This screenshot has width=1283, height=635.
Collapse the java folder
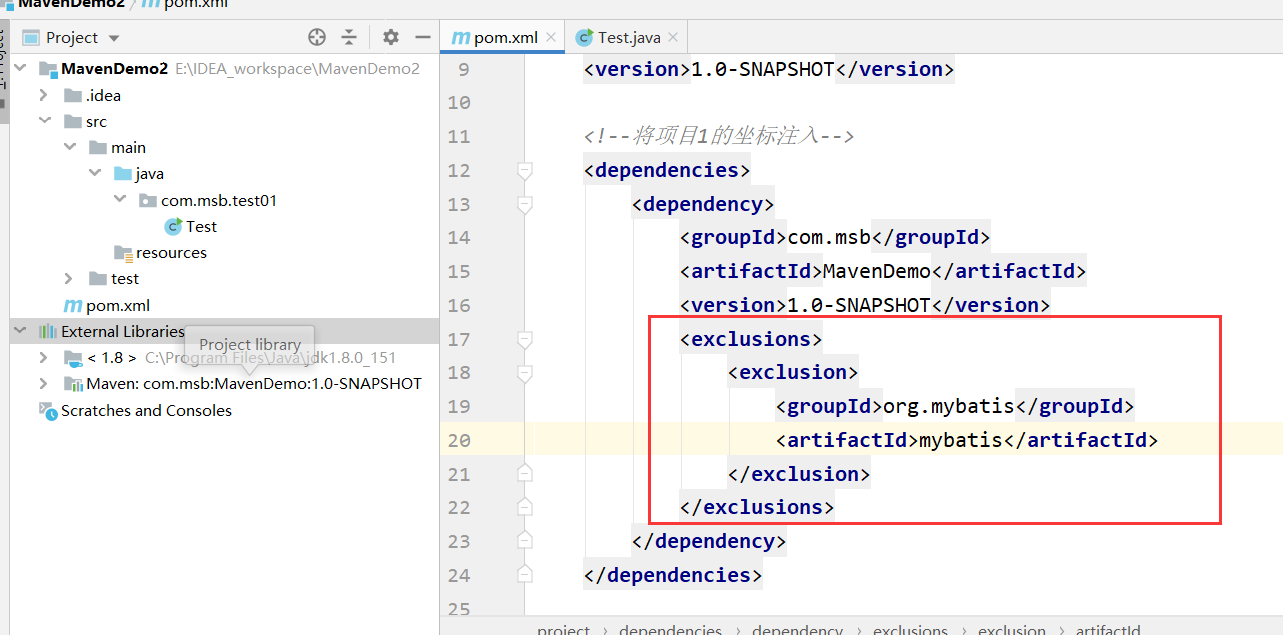[x=94, y=173]
